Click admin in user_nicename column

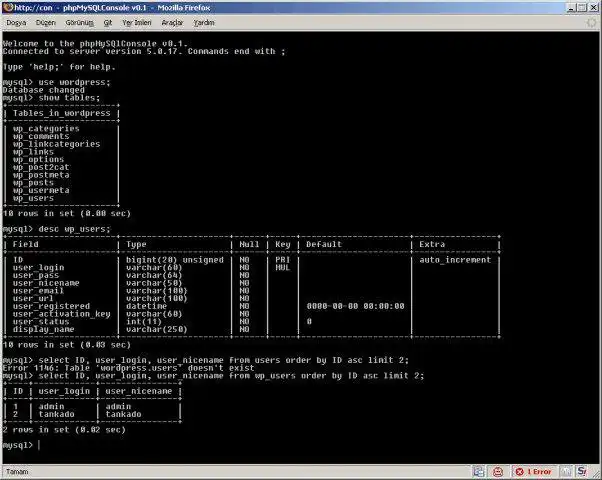click(118, 406)
